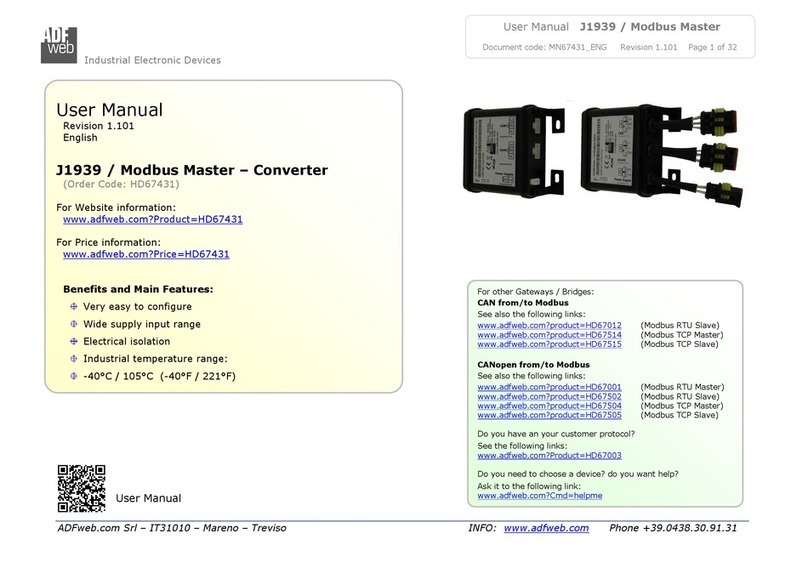Click the 'J1939 / Modbus Master – Converter' heading
The height and width of the screenshot is (568, 808).
click(192, 170)
